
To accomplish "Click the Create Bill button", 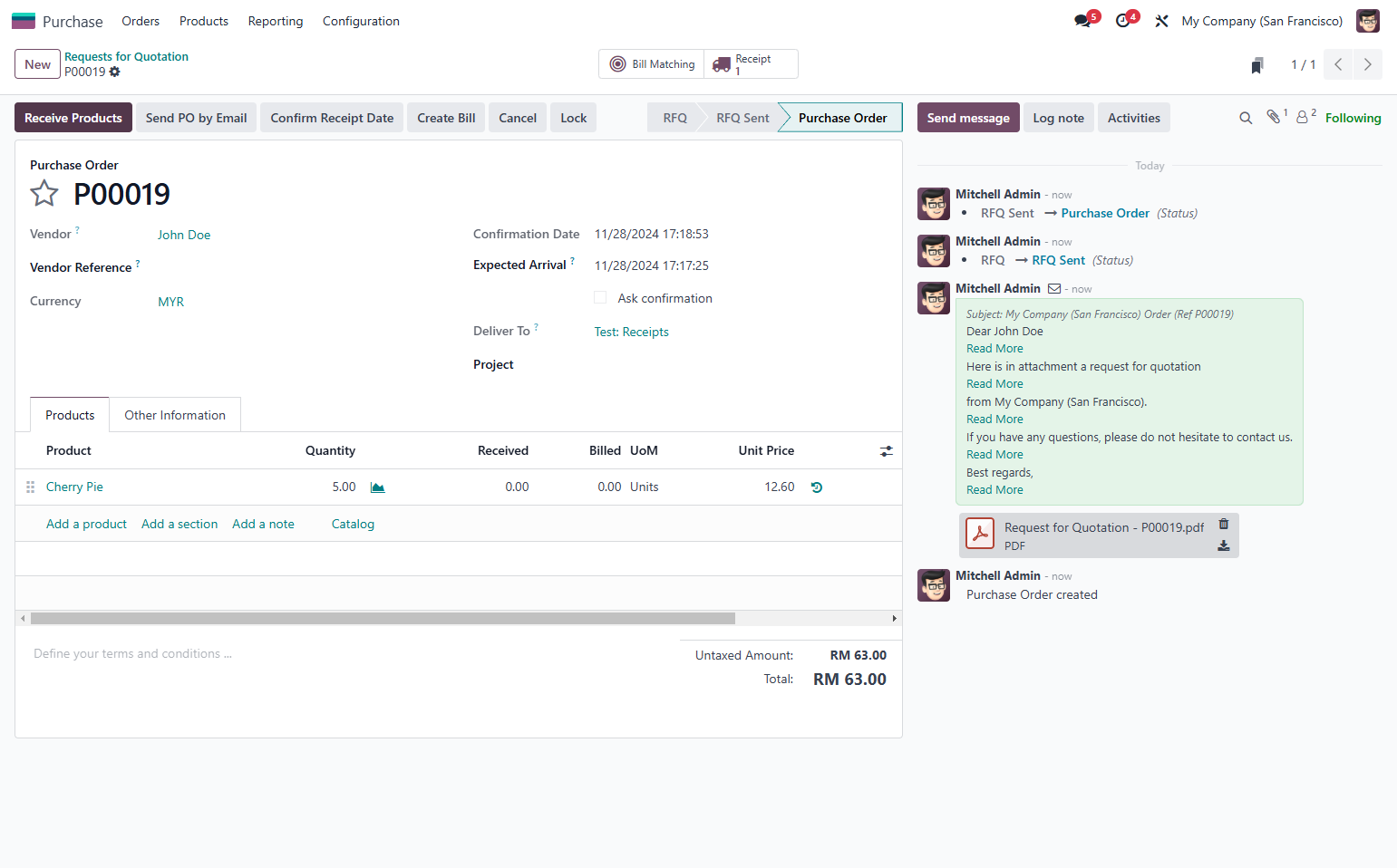I will click(x=446, y=118).
